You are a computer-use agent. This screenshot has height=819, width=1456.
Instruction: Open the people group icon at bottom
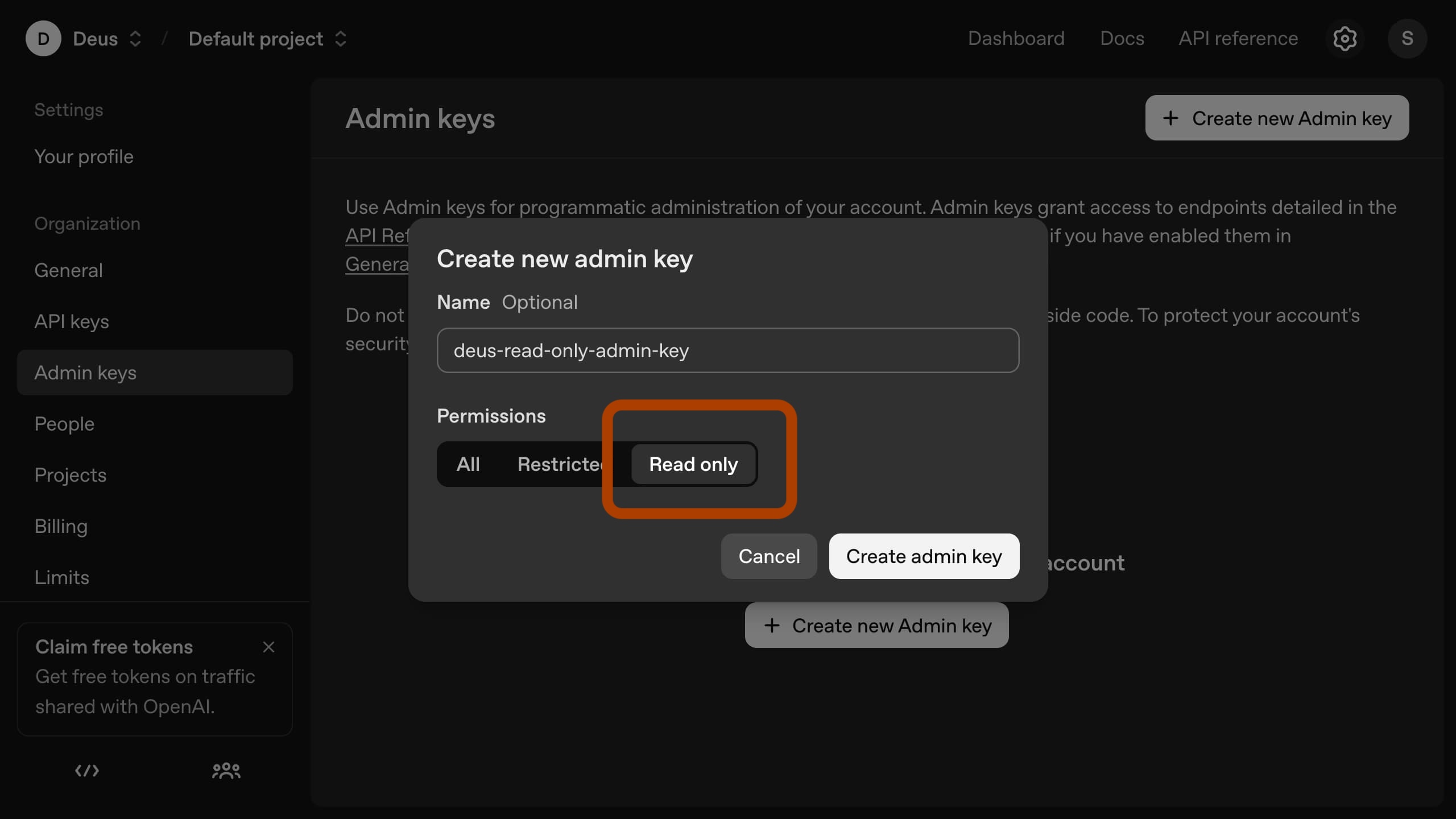click(226, 771)
